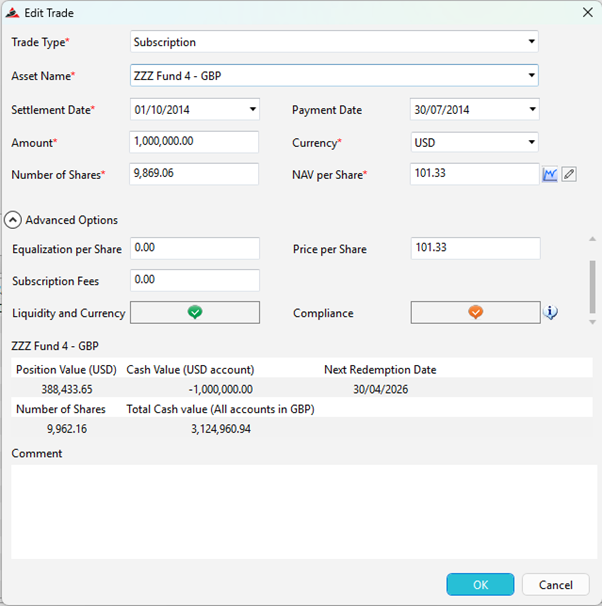Click the Price per Share field
The height and width of the screenshot is (606, 602).
(x=475, y=248)
